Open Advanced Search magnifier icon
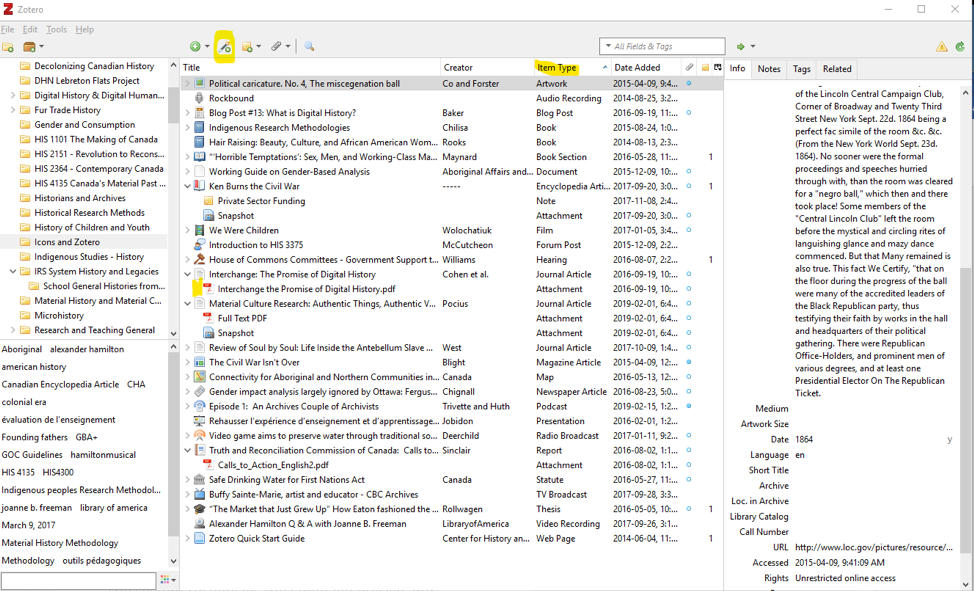This screenshot has height=591, width=974. pos(309,47)
